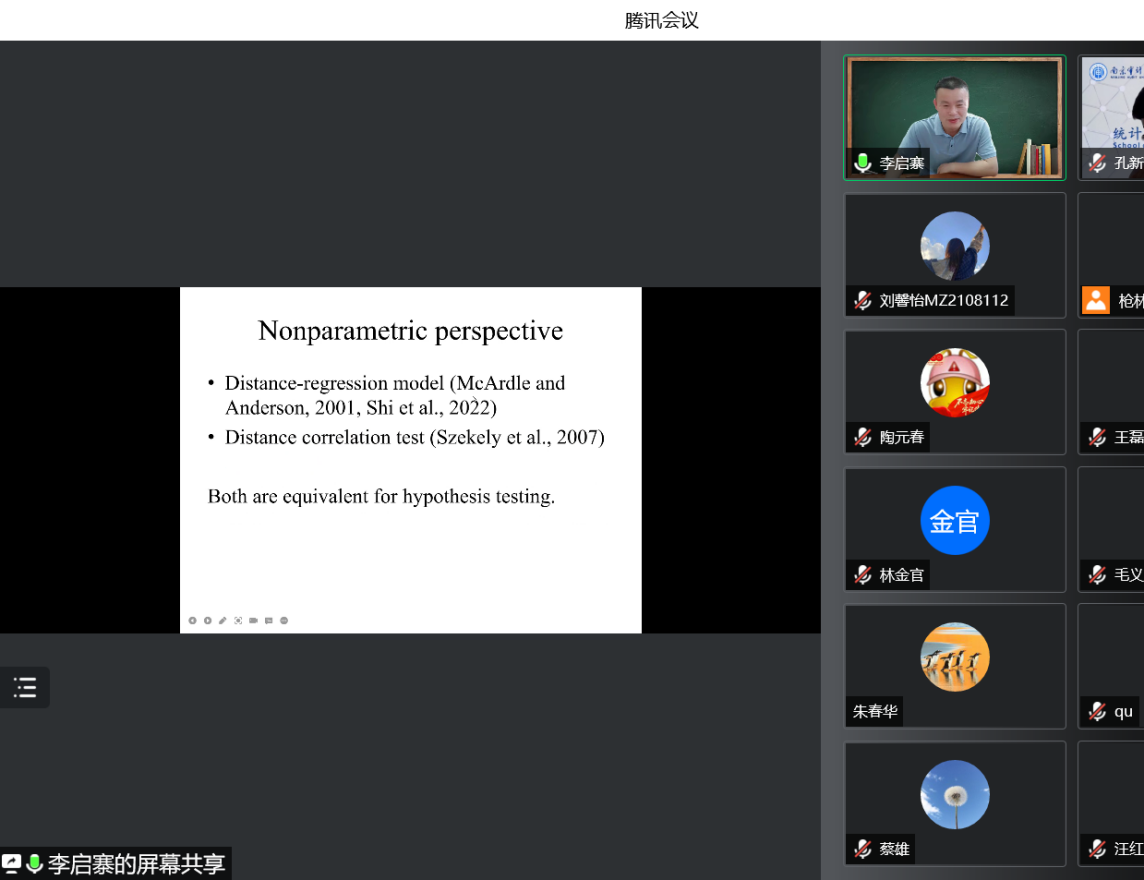Select the pen annotation tool on slide
The image size is (1144, 880).
point(223,621)
